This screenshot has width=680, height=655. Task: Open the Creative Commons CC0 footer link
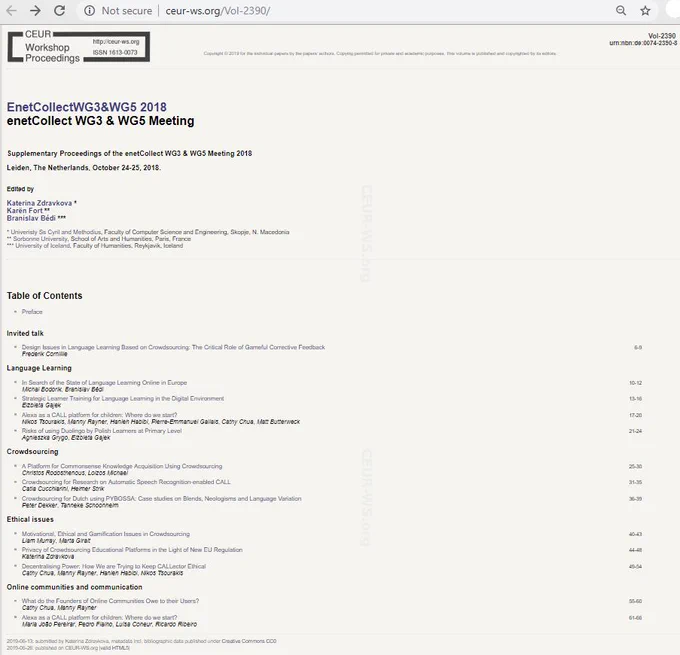(249, 641)
